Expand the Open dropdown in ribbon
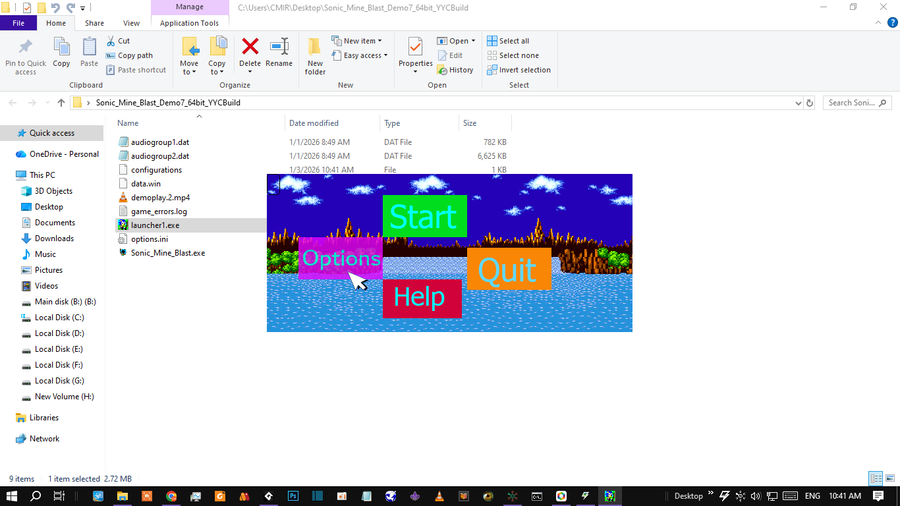 (x=473, y=41)
